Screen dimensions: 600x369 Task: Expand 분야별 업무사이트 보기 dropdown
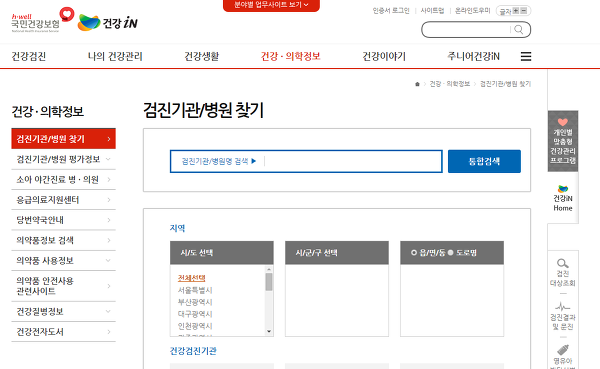(271, 5)
